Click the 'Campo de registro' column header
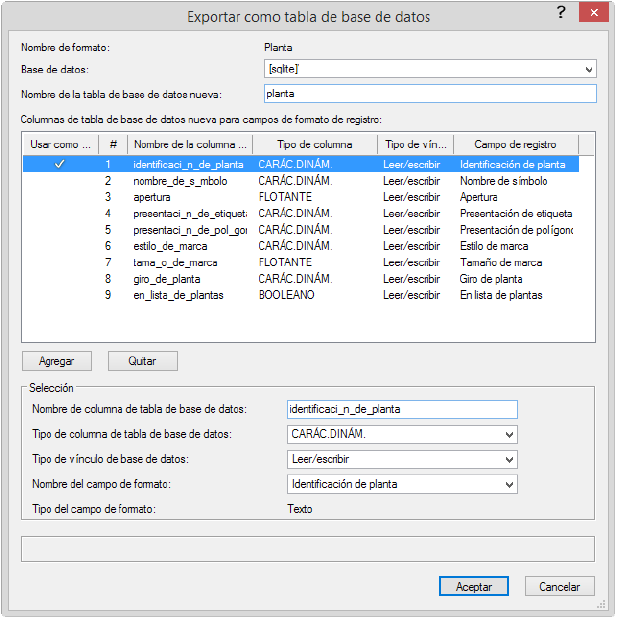The width and height of the screenshot is (617, 618). (x=516, y=144)
